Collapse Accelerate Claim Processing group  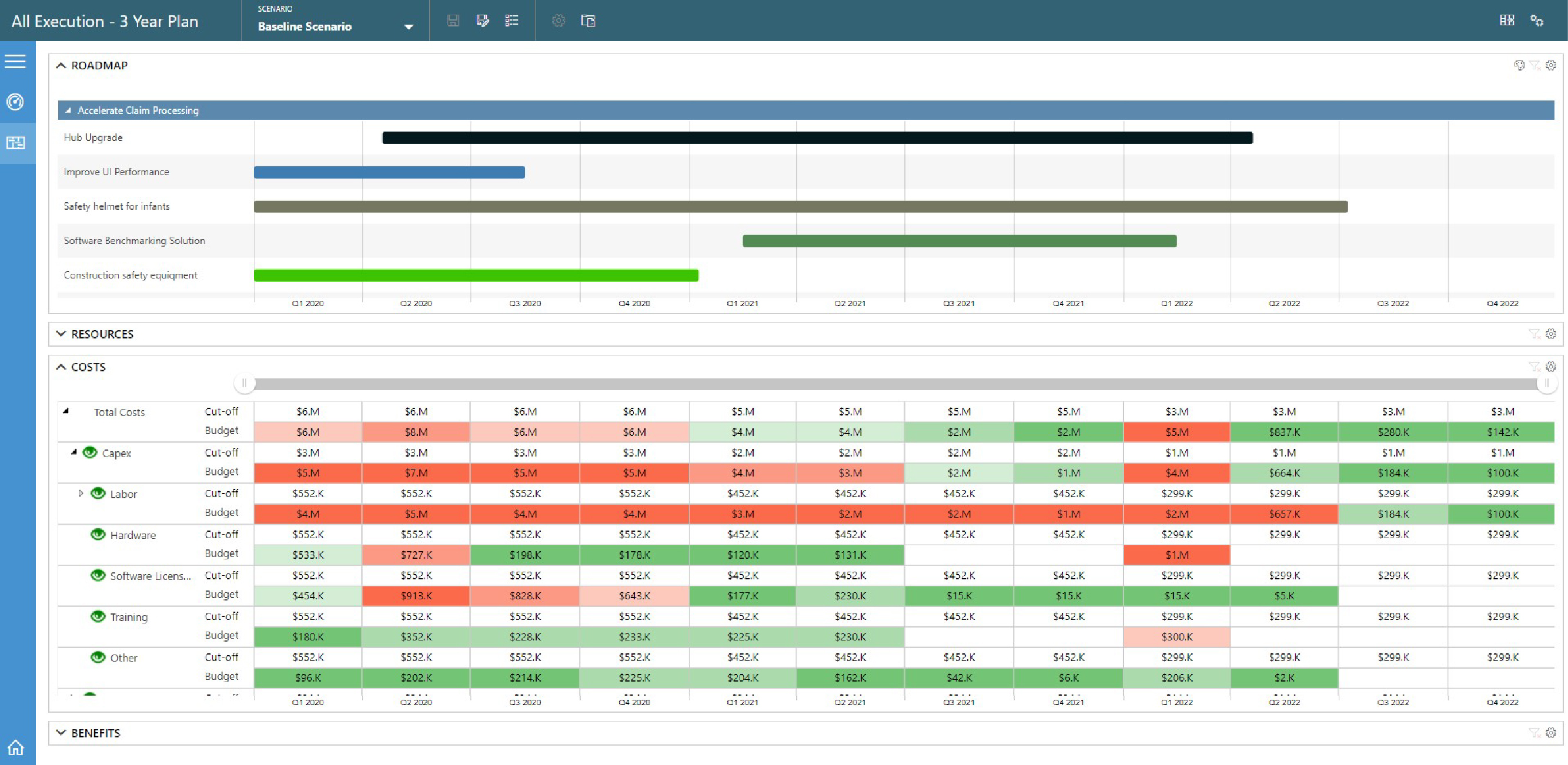coord(68,110)
